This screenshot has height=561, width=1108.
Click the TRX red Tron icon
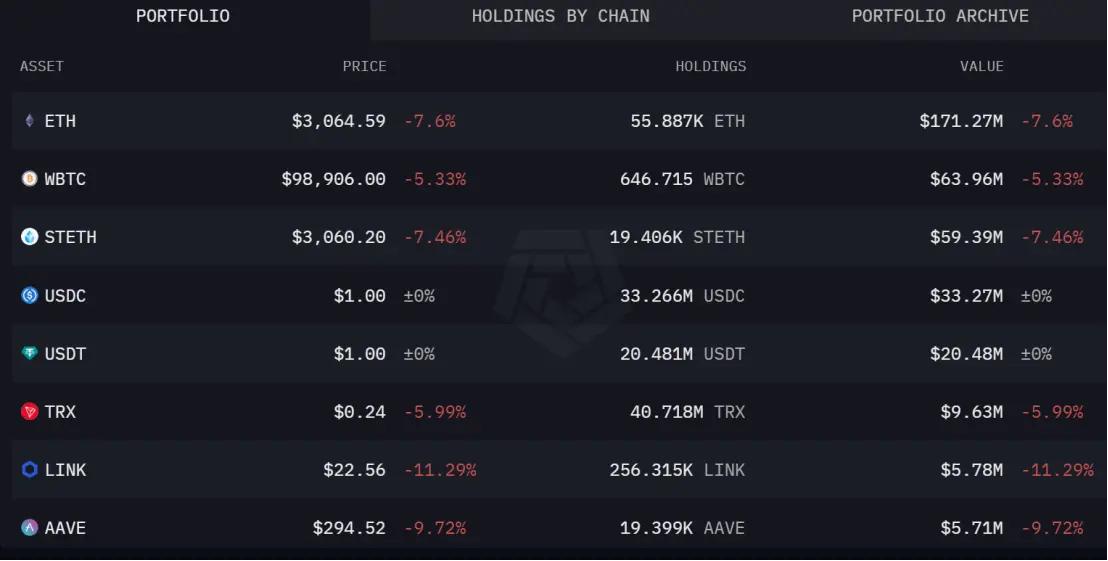[29, 411]
